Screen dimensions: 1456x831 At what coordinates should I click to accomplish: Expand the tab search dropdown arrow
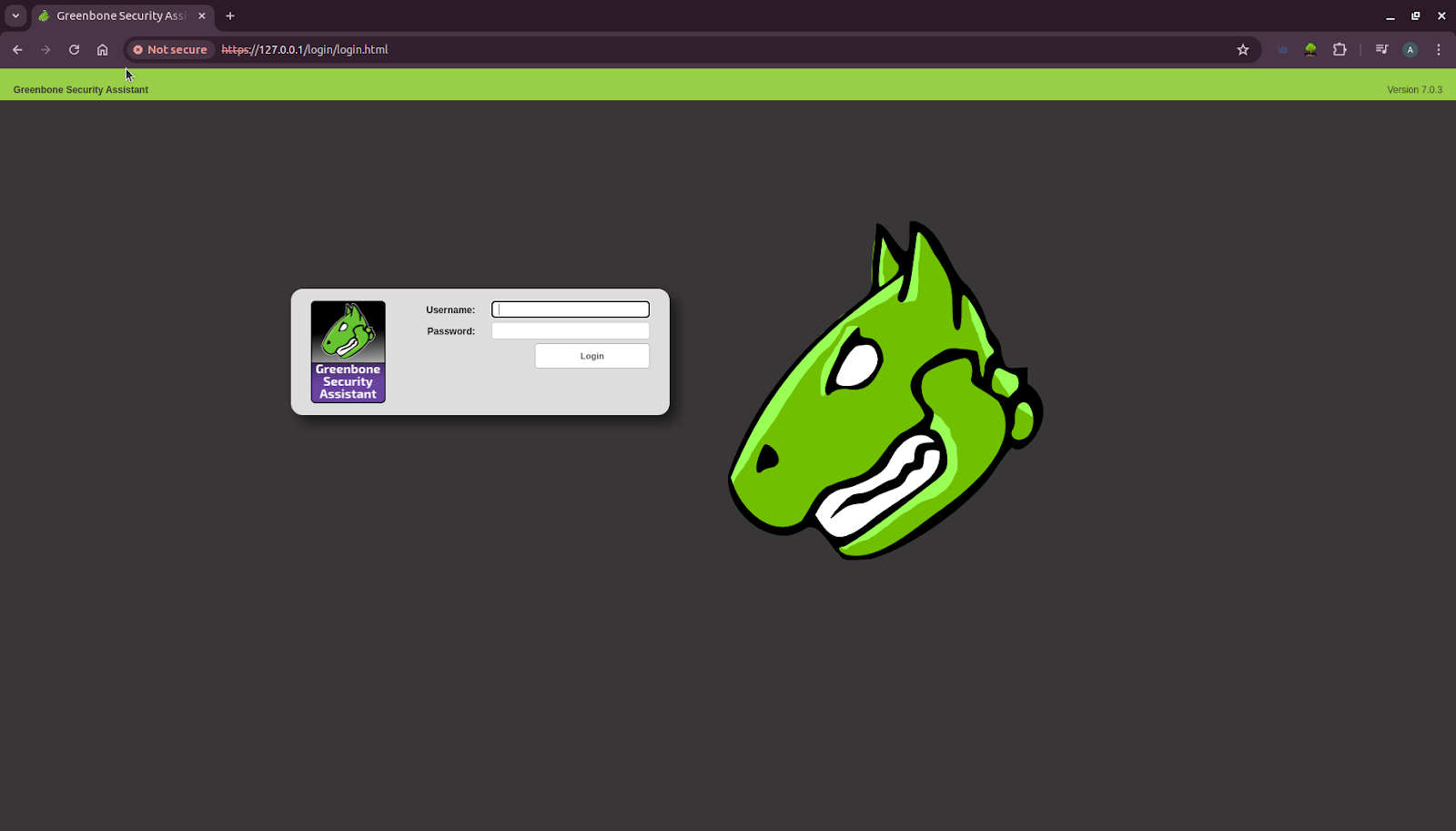[x=15, y=15]
